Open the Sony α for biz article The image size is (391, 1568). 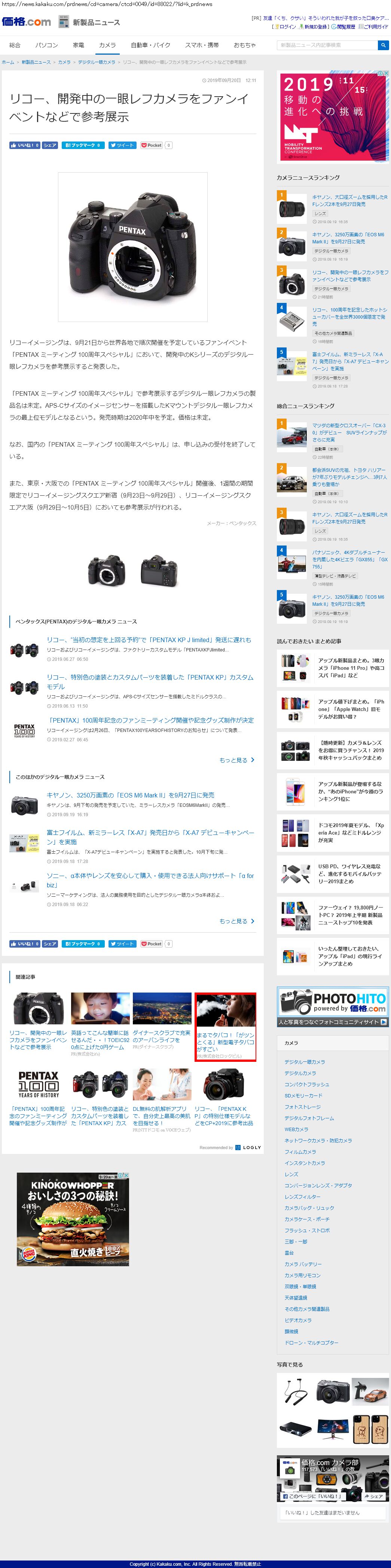click(150, 880)
